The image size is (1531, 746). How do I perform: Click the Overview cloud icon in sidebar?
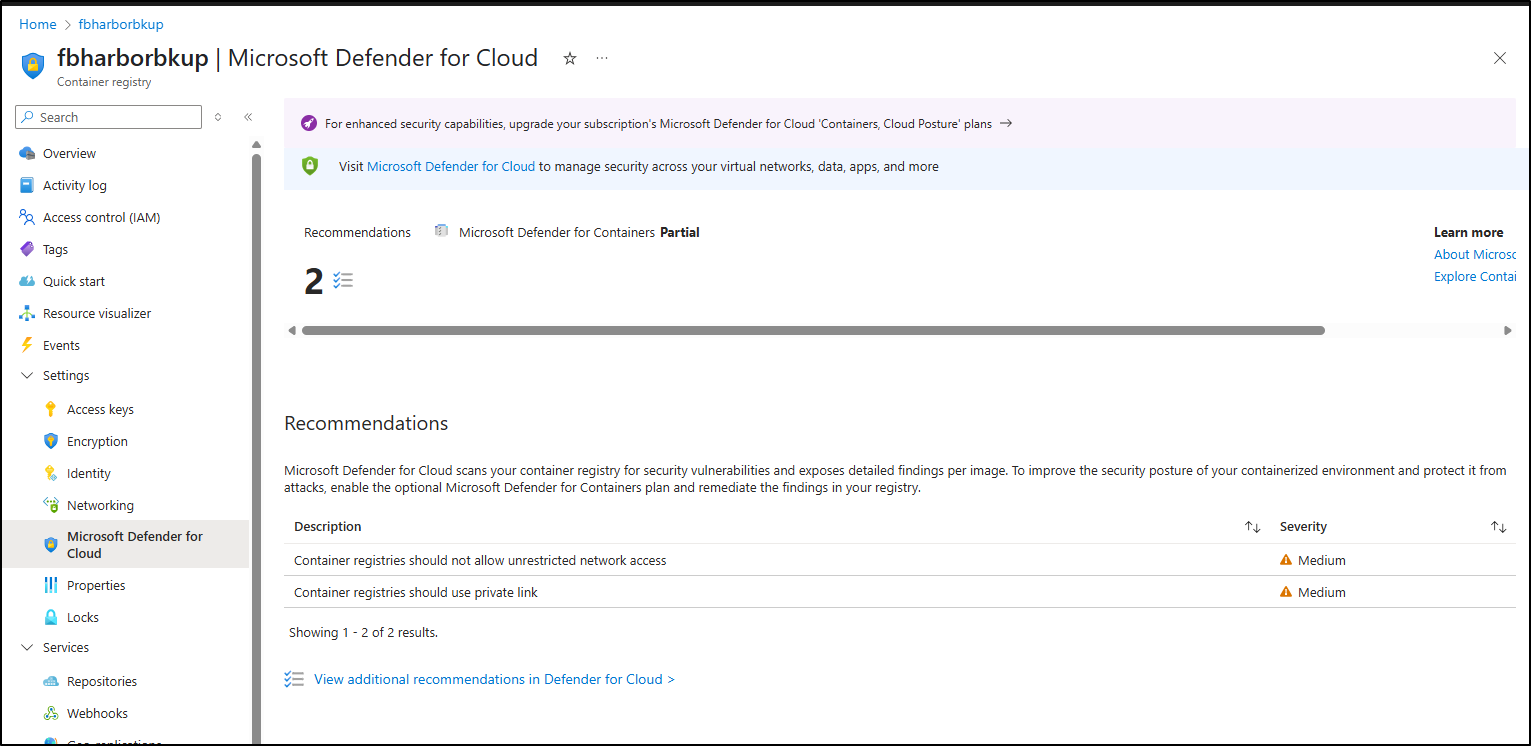tap(27, 153)
